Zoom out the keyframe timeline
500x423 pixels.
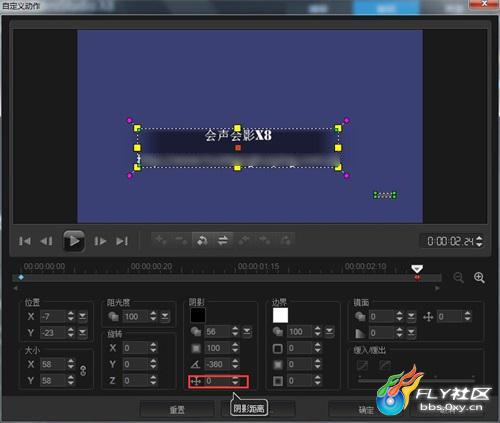click(x=459, y=278)
